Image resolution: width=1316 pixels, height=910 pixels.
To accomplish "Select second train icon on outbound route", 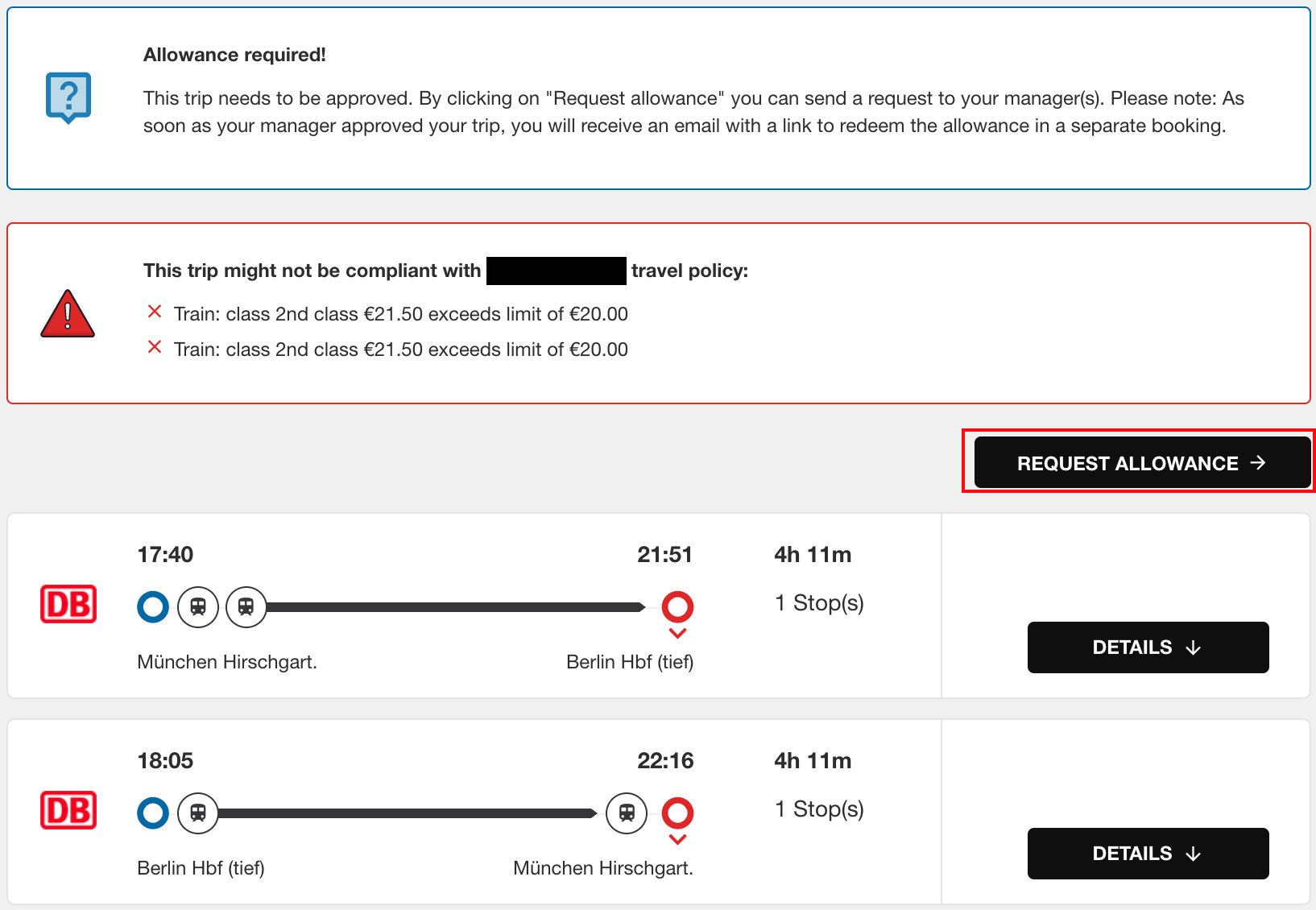I will tap(246, 606).
